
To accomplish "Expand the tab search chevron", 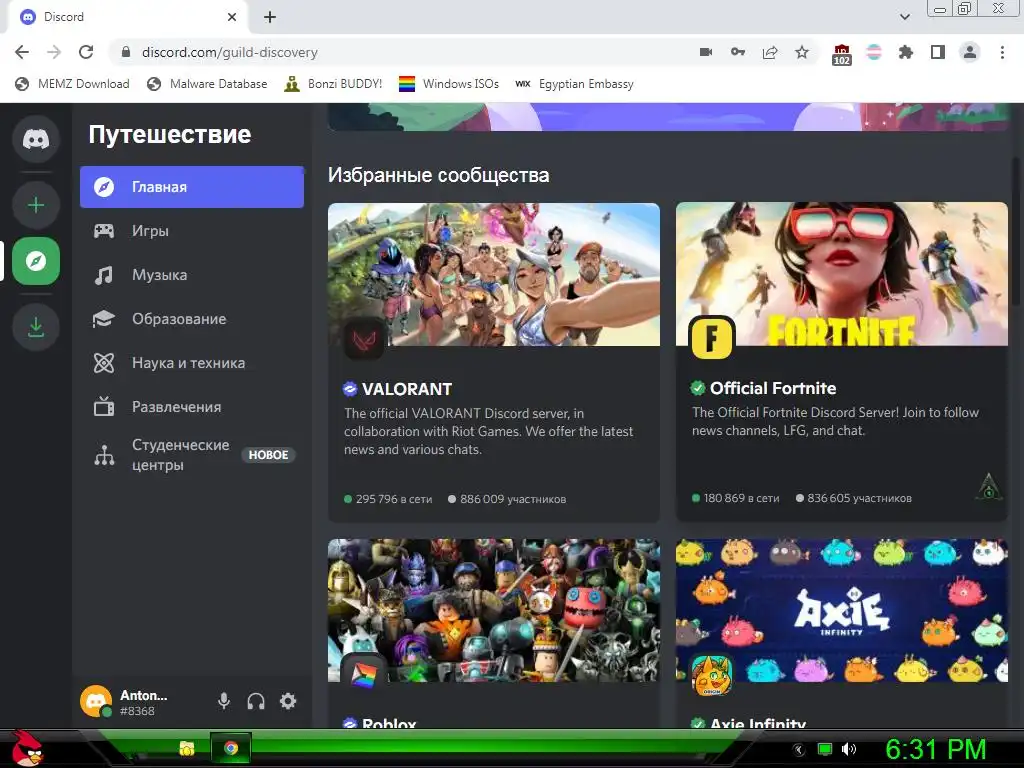I will tap(905, 17).
